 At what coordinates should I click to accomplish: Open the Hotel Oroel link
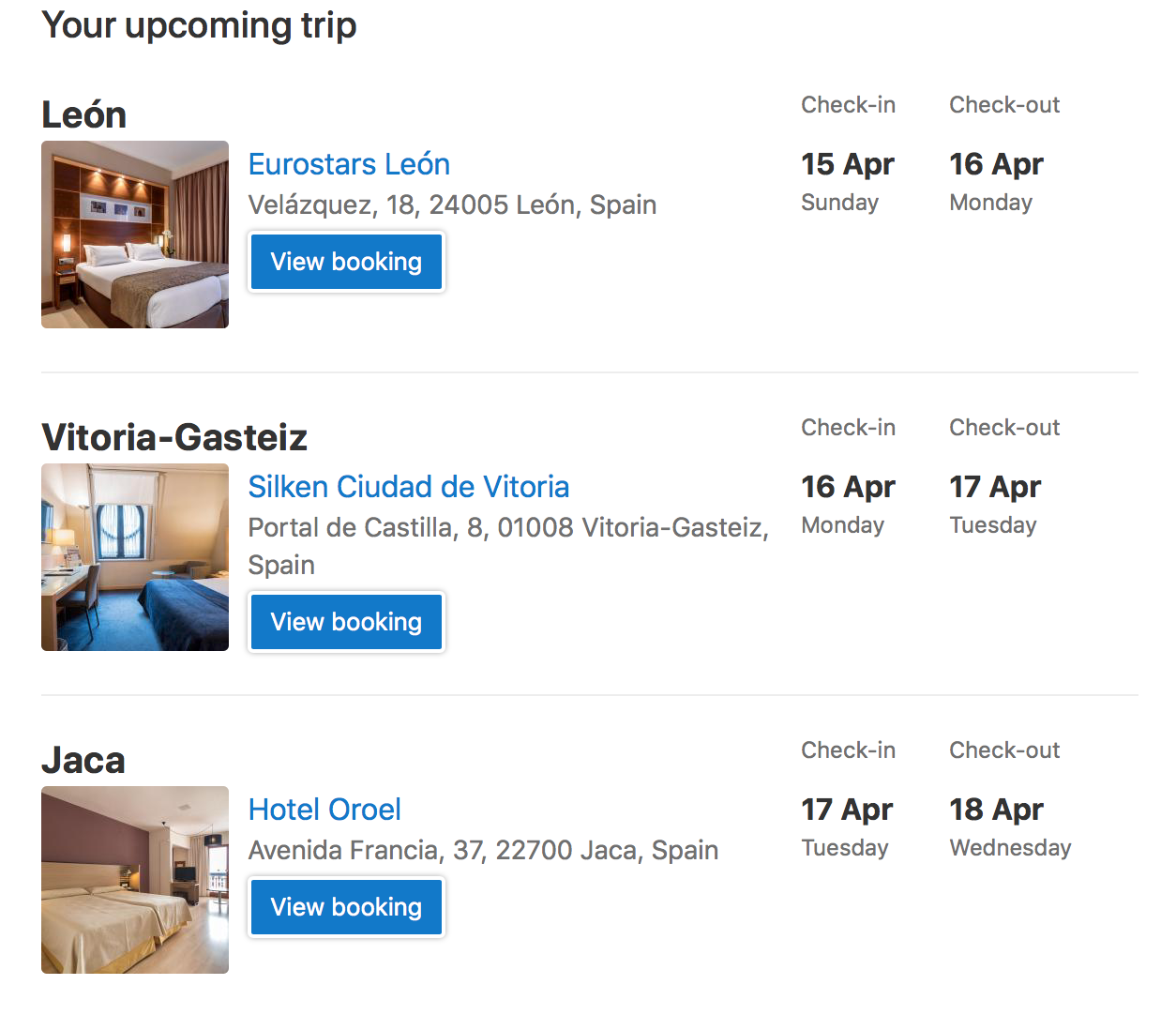(324, 810)
